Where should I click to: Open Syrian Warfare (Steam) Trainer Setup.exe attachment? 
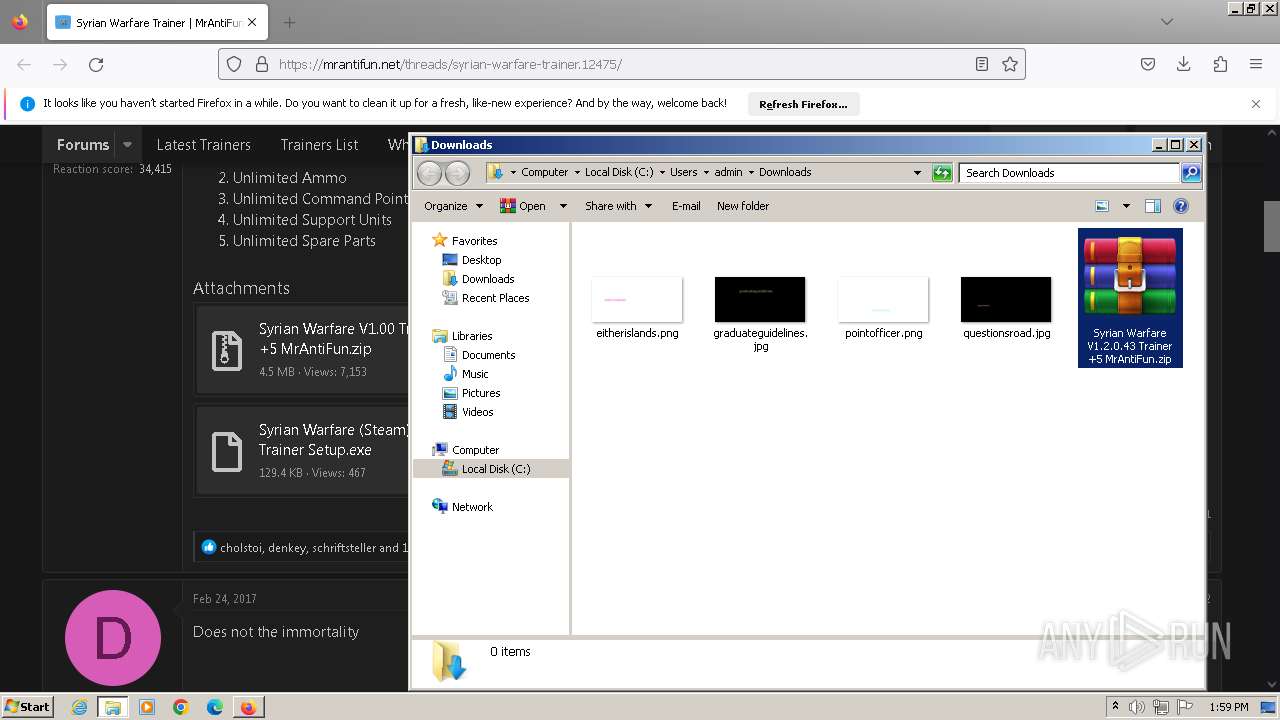coord(301,450)
